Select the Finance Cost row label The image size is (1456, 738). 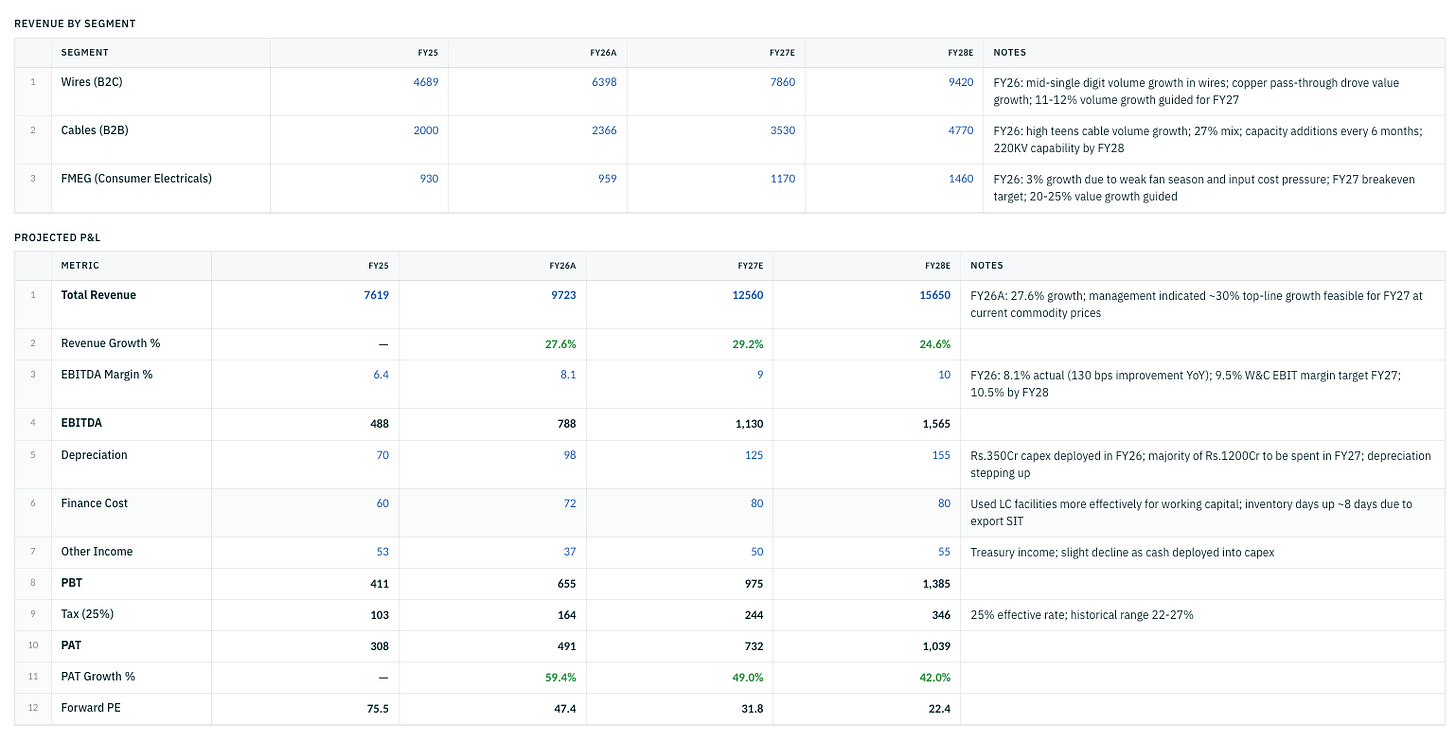click(x=94, y=503)
